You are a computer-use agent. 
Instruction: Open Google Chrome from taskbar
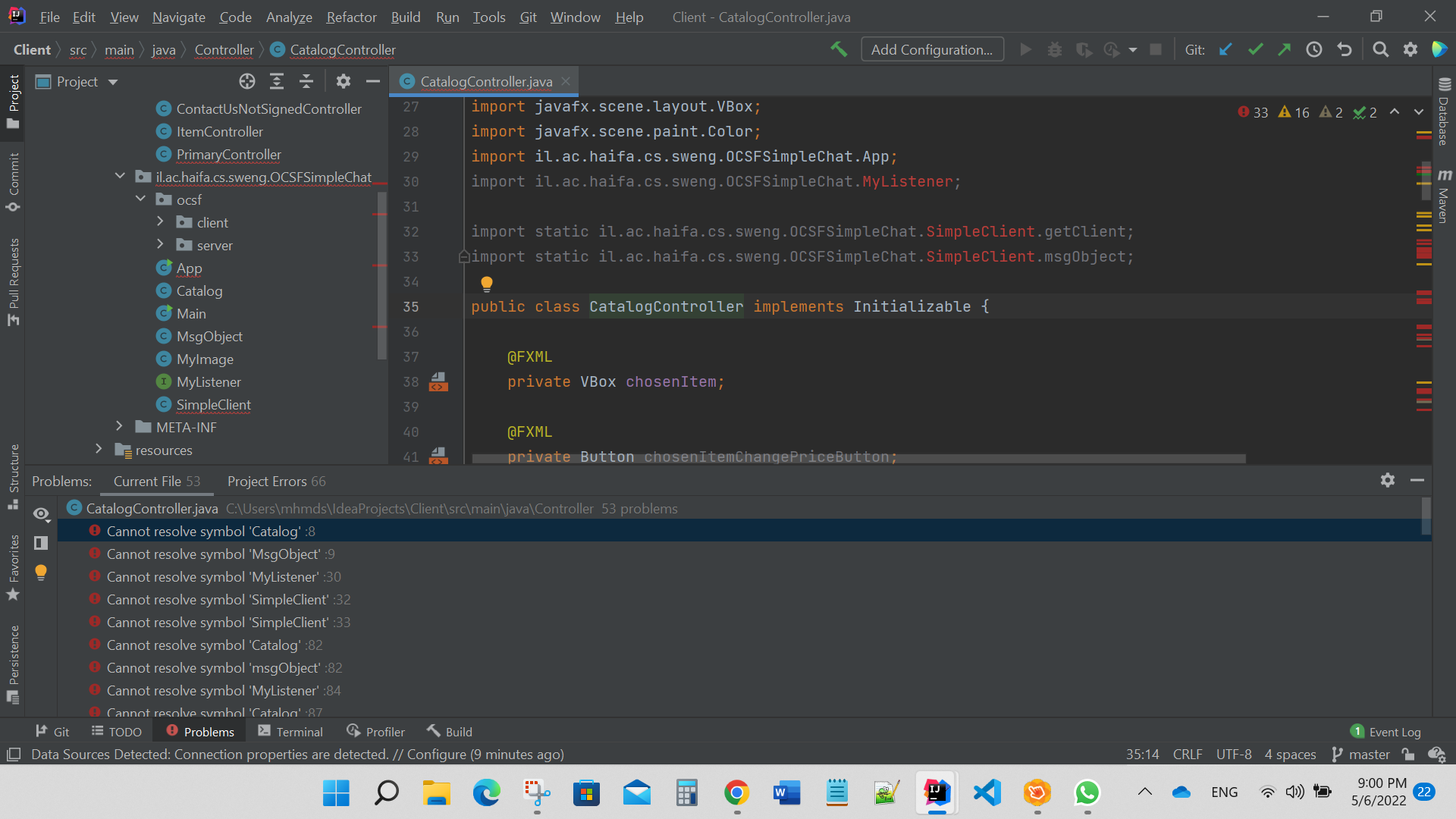[x=736, y=792]
